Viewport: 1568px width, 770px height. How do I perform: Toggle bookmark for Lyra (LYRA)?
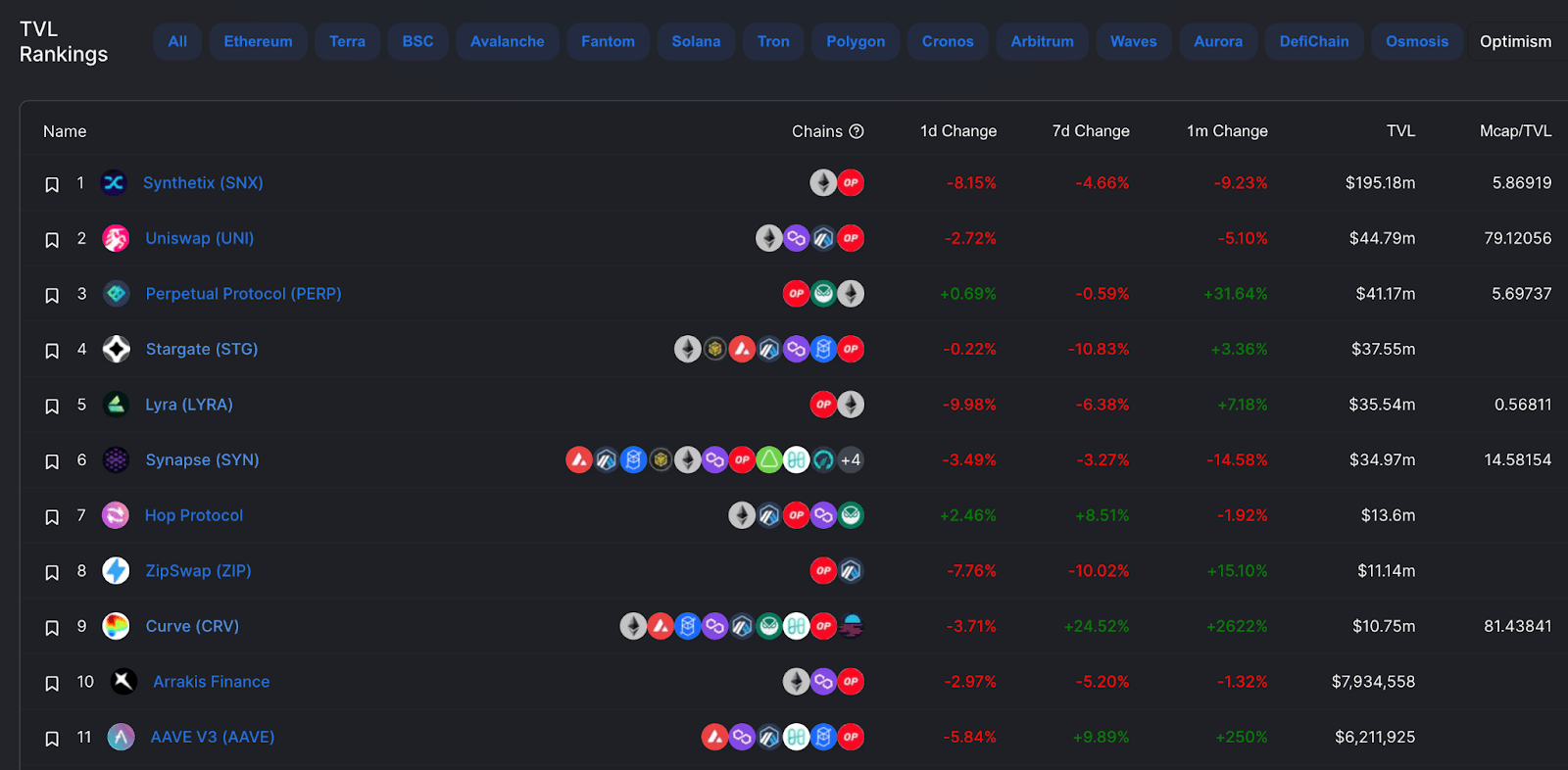coord(52,406)
